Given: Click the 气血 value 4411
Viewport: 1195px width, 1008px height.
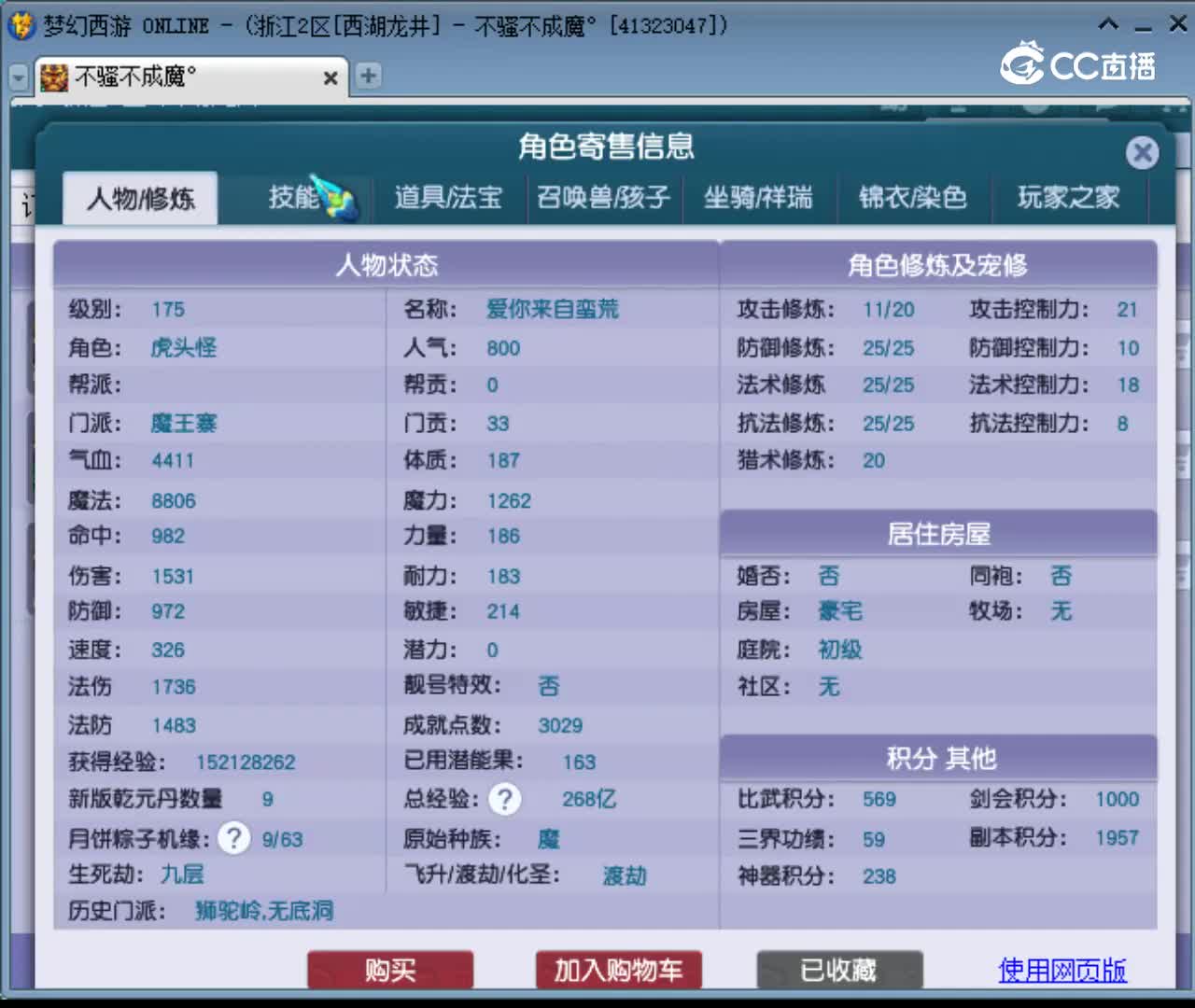Looking at the screenshot, I should pyautogui.click(x=173, y=460).
